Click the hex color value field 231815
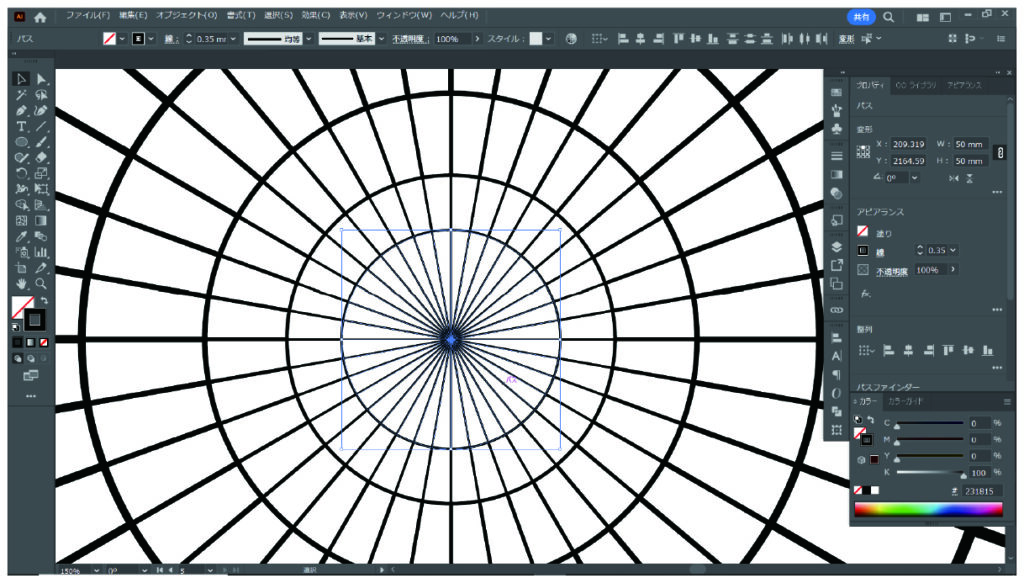Viewport: 1024px width, 583px height. [982, 491]
